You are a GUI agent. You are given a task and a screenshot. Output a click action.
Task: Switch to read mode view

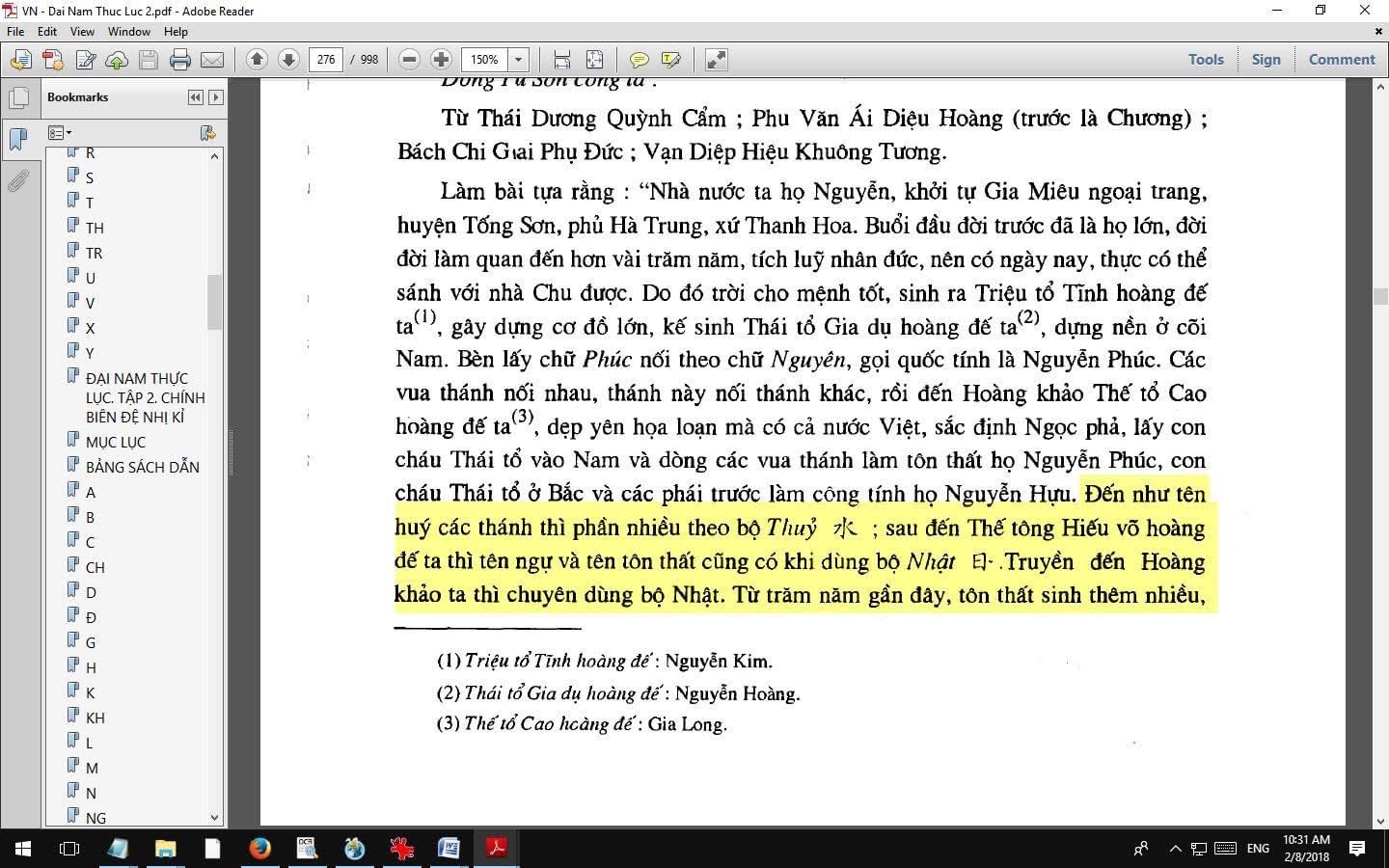717,60
